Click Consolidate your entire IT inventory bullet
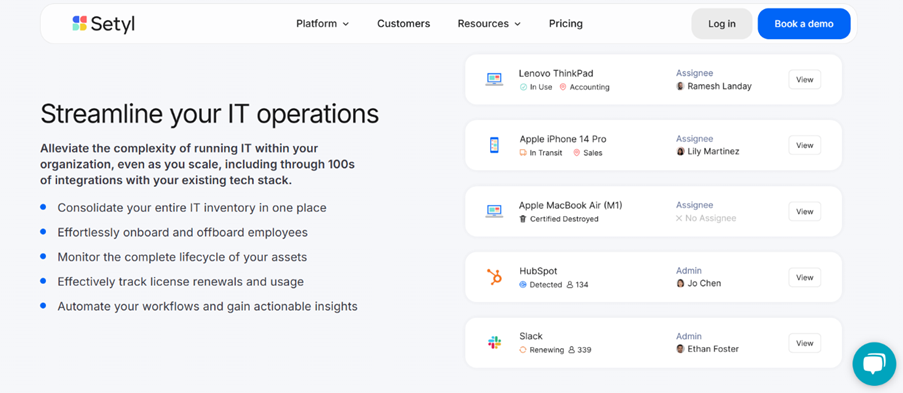Screen dimensions: 903x393 [192, 207]
